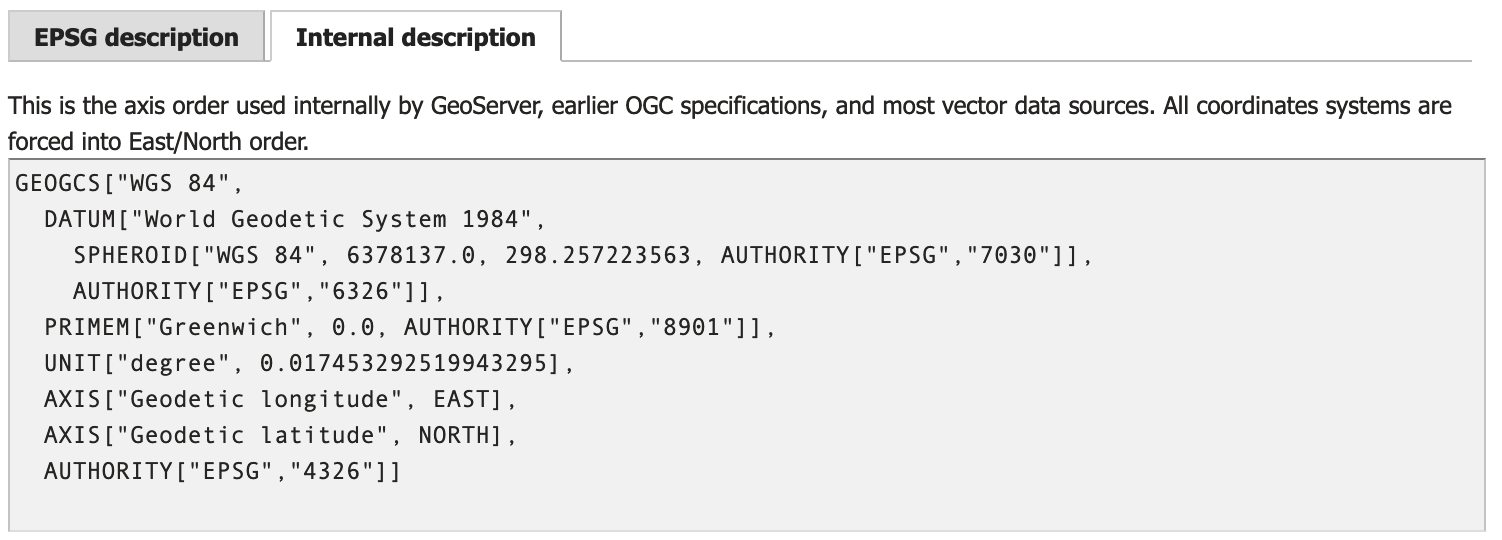Click the 0.017453292519943295 unit value

[x=403, y=363]
